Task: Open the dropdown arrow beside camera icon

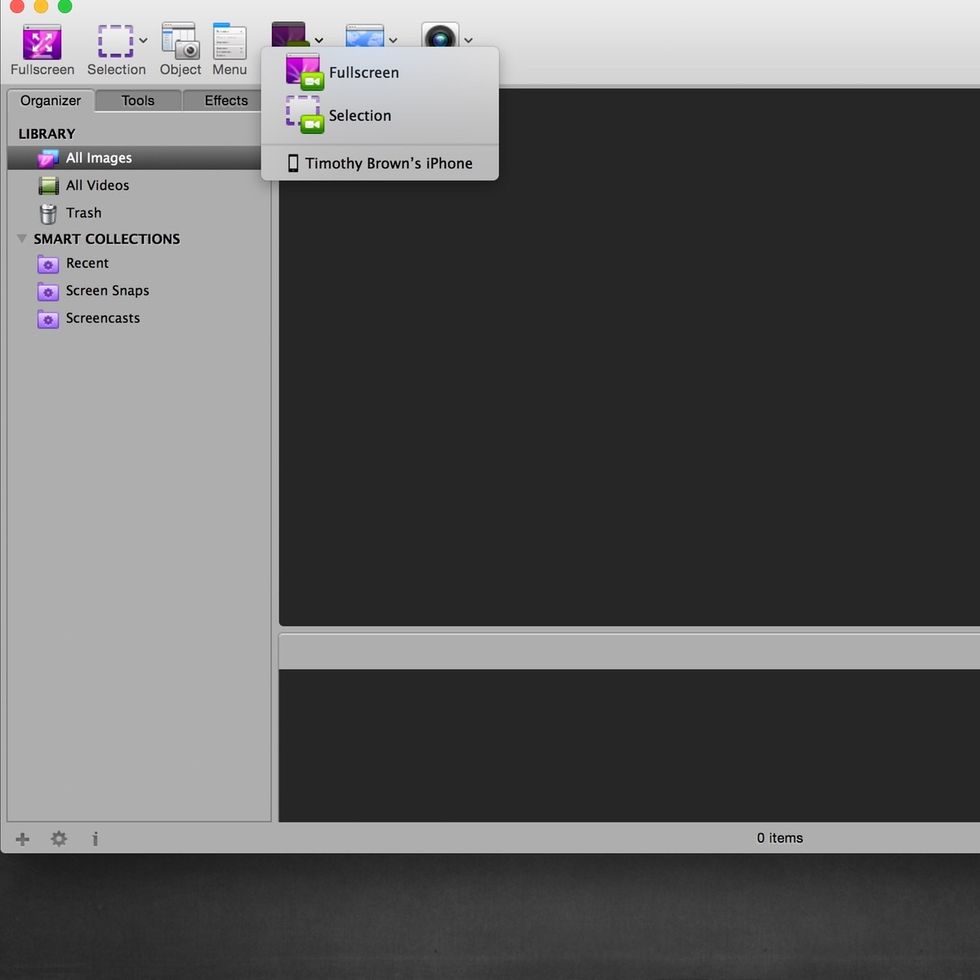Action: (468, 41)
